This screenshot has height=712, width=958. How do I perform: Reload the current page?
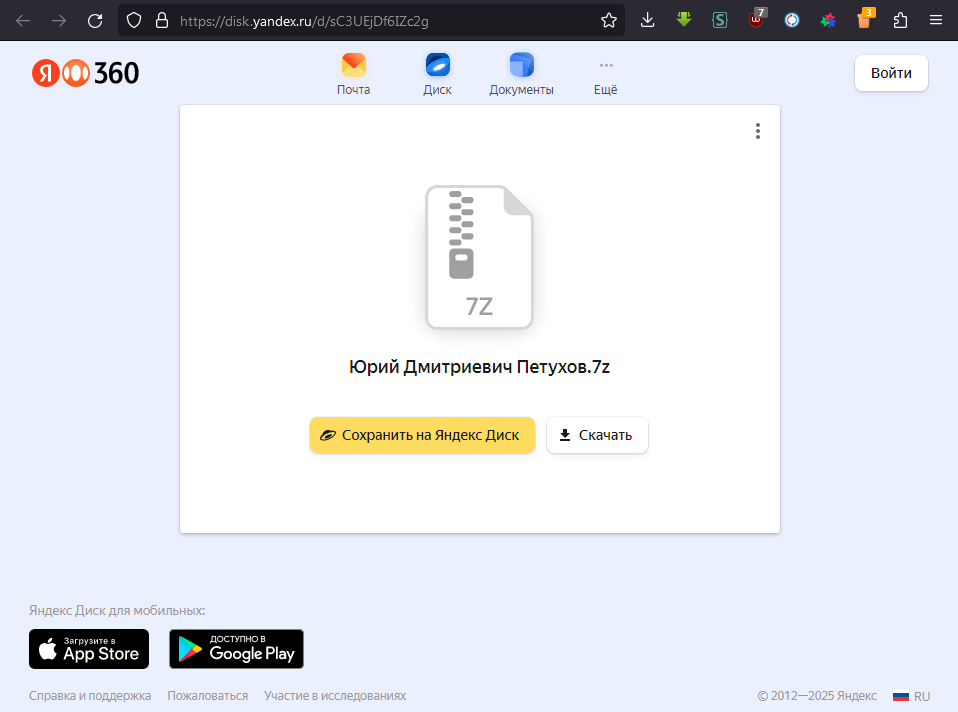pyautogui.click(x=95, y=21)
